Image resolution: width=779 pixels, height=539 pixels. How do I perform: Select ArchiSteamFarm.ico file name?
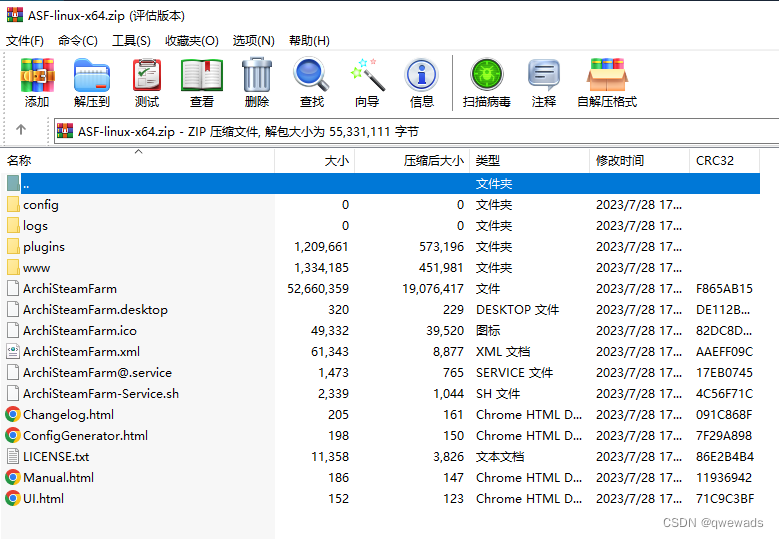coord(79,330)
